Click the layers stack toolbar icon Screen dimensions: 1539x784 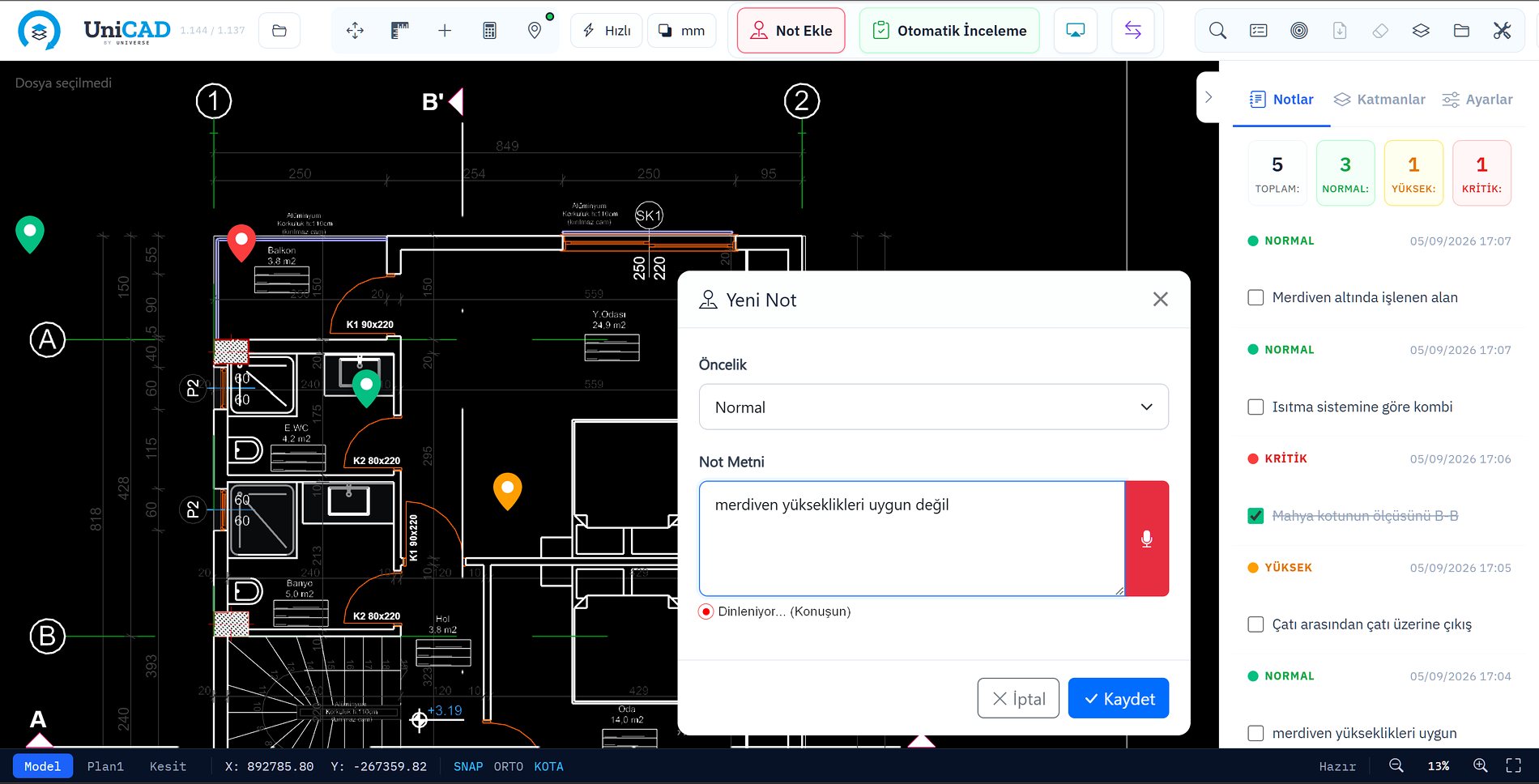[1421, 31]
